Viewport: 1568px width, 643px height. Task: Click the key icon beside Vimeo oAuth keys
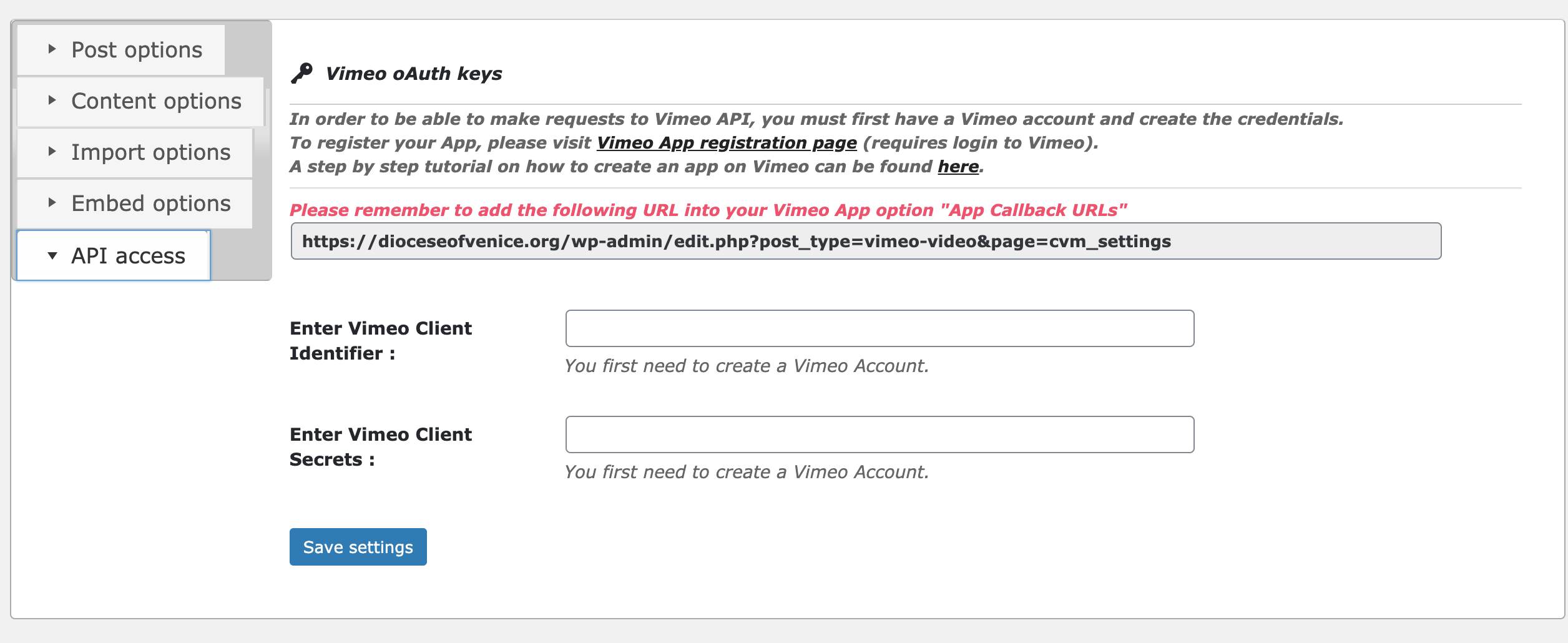[301, 73]
